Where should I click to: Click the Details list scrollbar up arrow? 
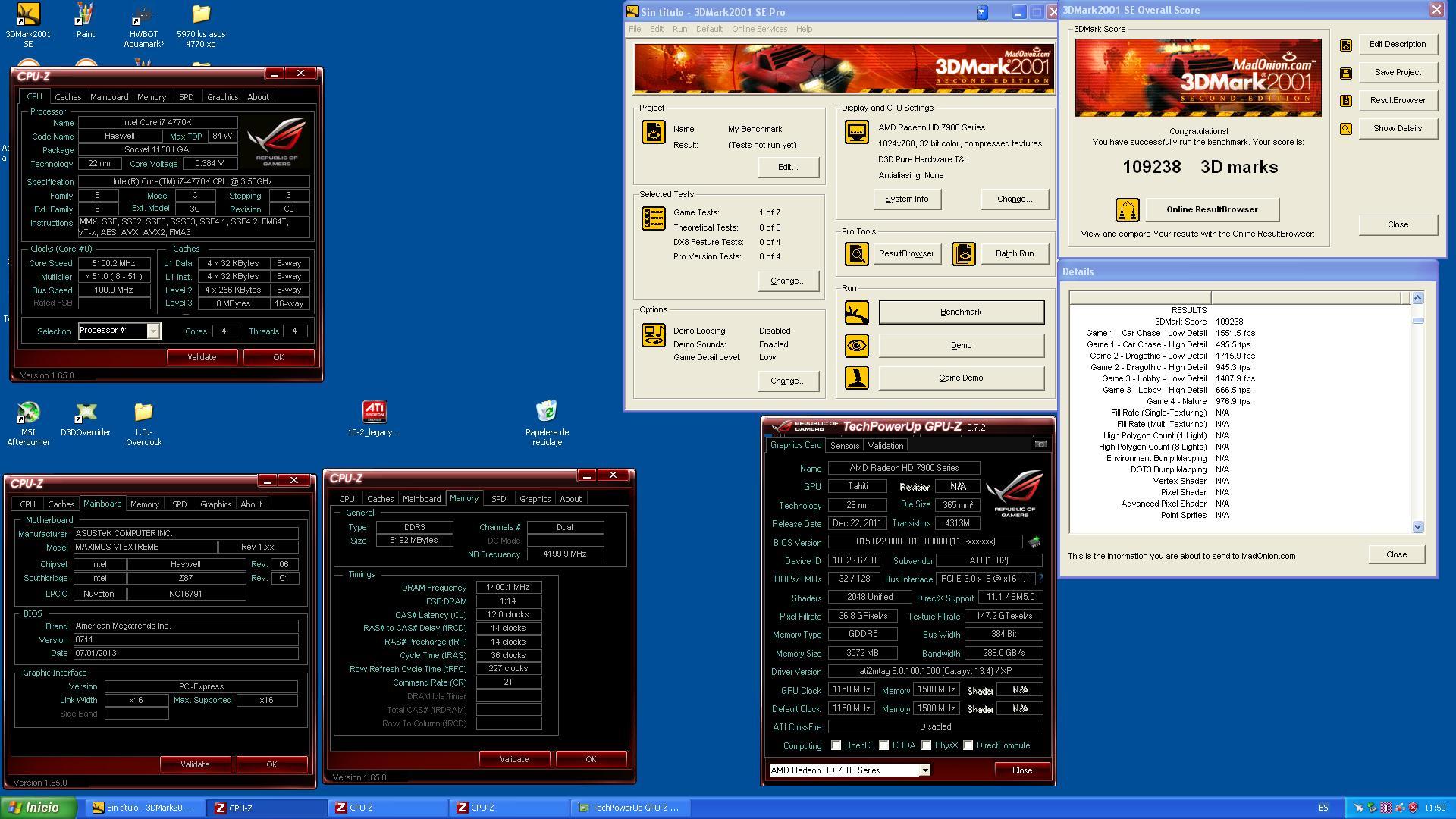[1417, 298]
